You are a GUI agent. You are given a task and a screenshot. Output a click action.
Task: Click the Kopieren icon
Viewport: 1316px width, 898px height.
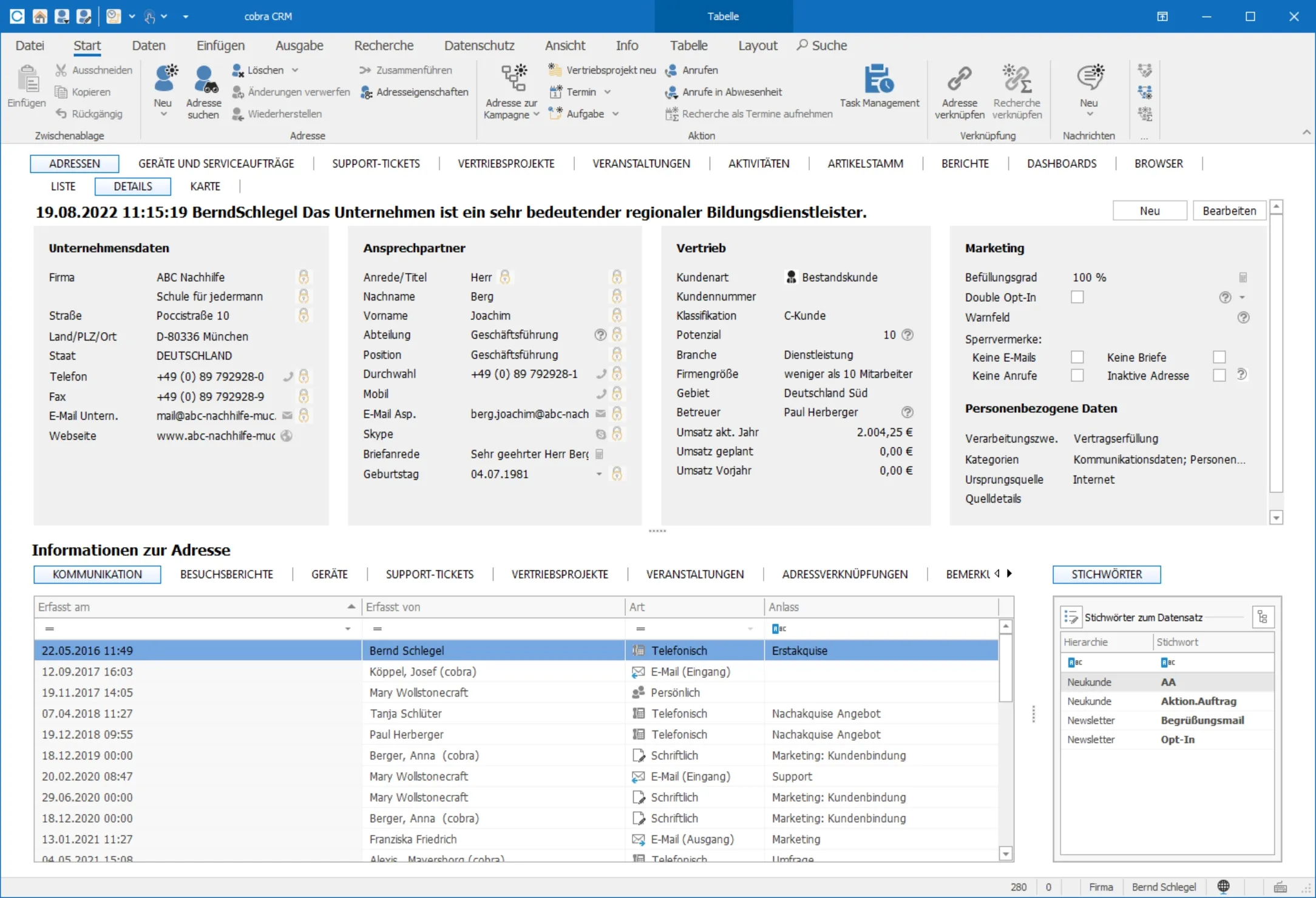[x=61, y=92]
